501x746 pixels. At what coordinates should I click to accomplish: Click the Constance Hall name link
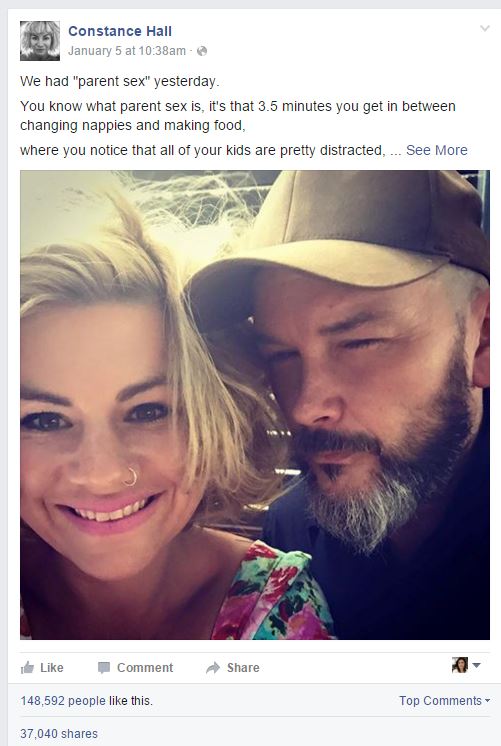point(120,31)
